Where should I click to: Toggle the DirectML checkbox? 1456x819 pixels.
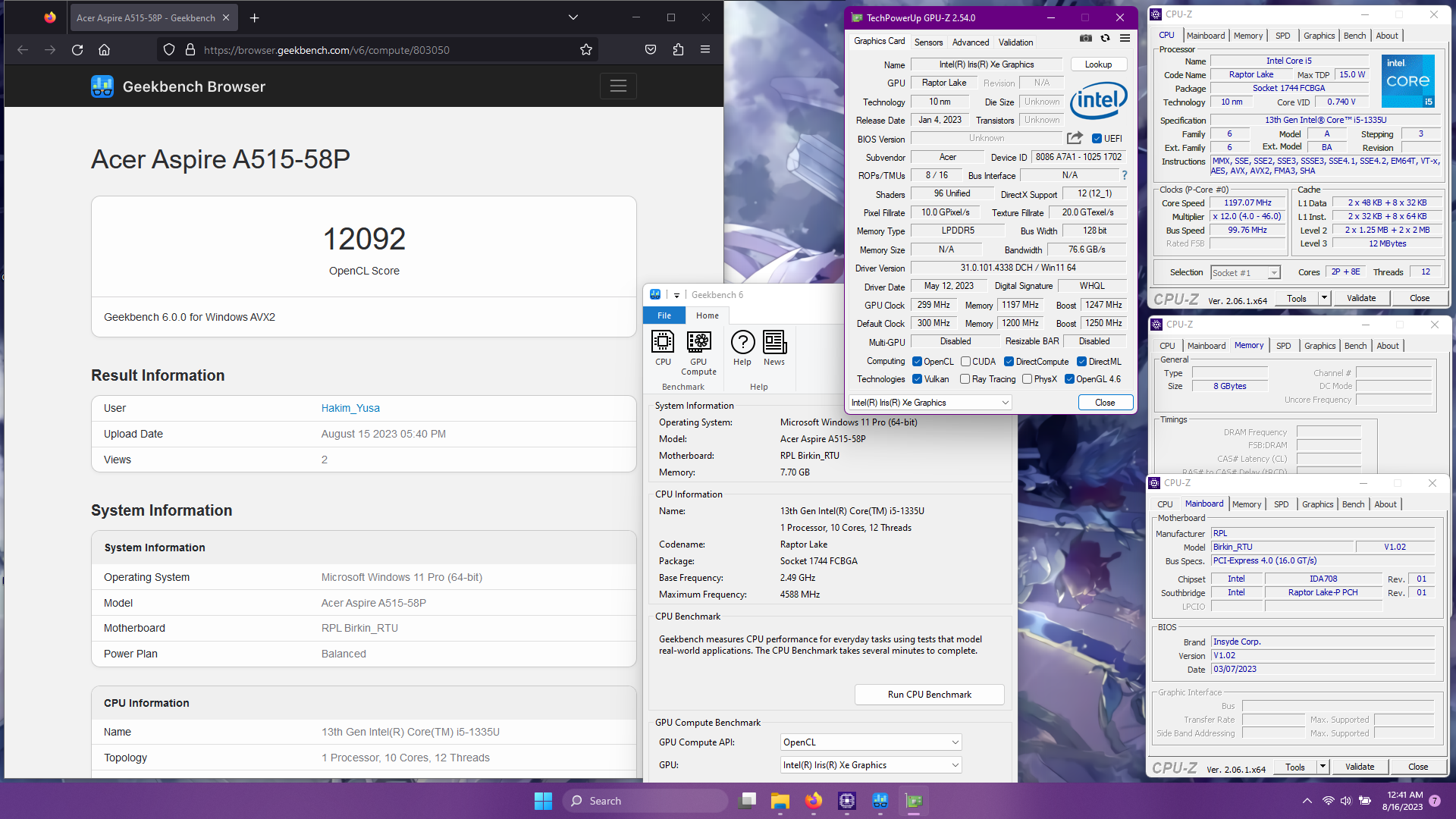click(1081, 362)
